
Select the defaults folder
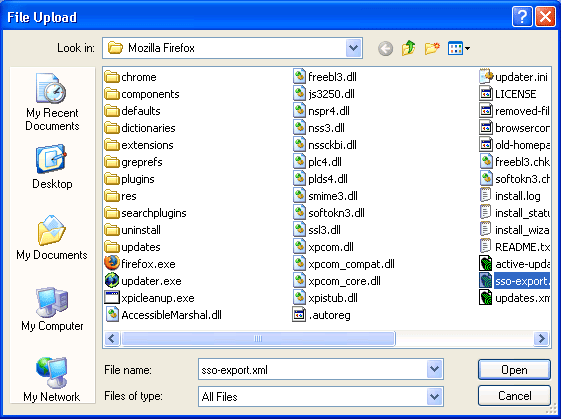[133, 111]
